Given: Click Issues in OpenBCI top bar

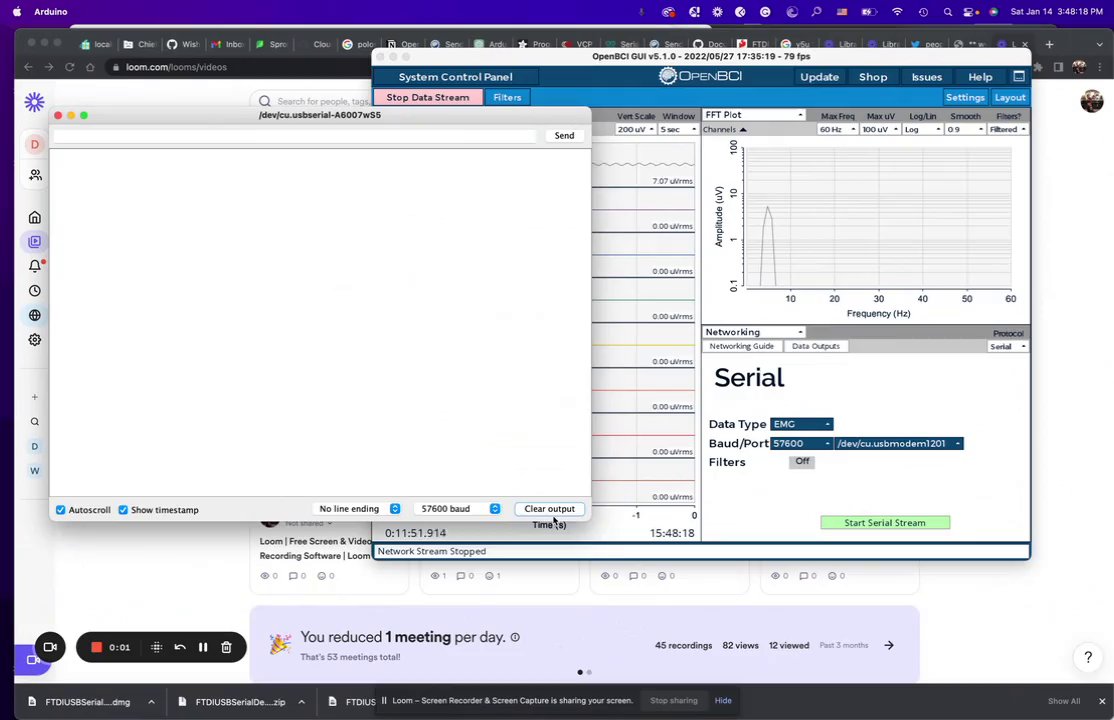Looking at the screenshot, I should click(x=926, y=77).
